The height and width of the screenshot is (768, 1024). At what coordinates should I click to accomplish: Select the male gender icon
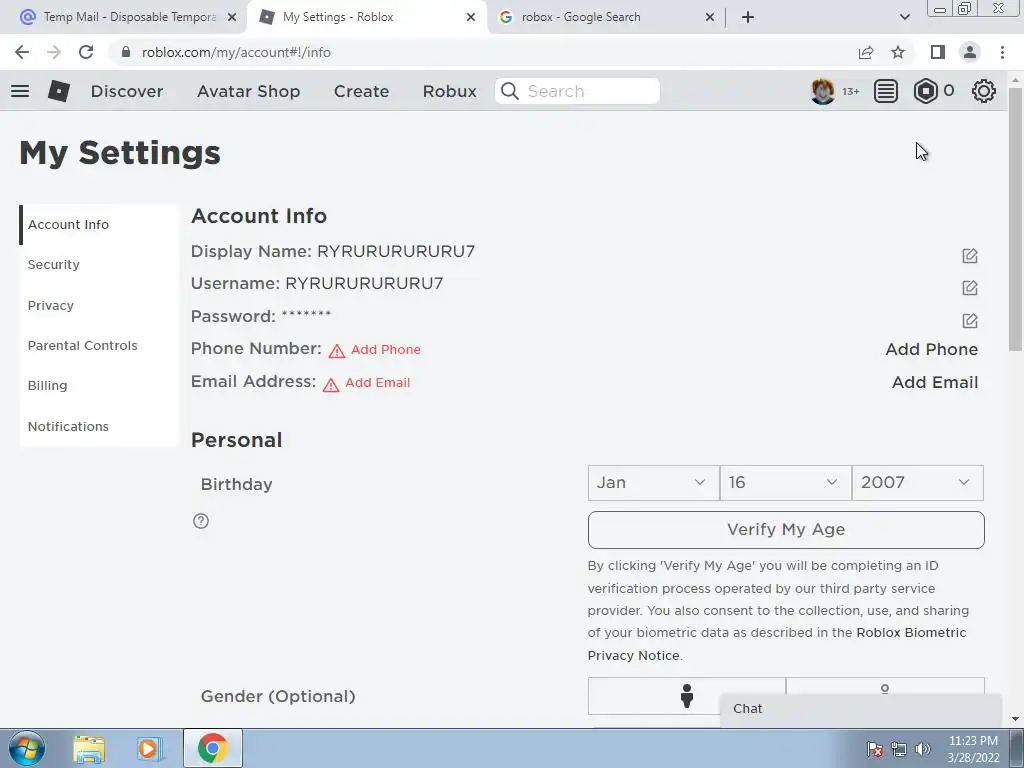[x=686, y=696]
